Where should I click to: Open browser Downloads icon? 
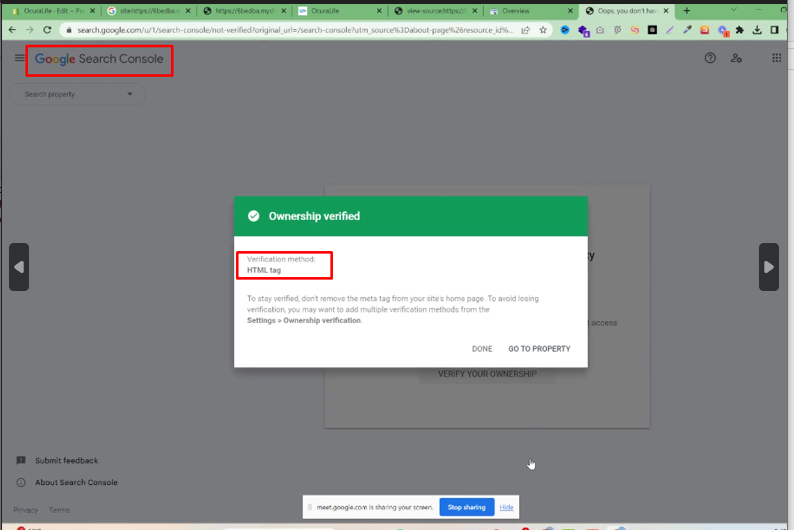click(757, 30)
